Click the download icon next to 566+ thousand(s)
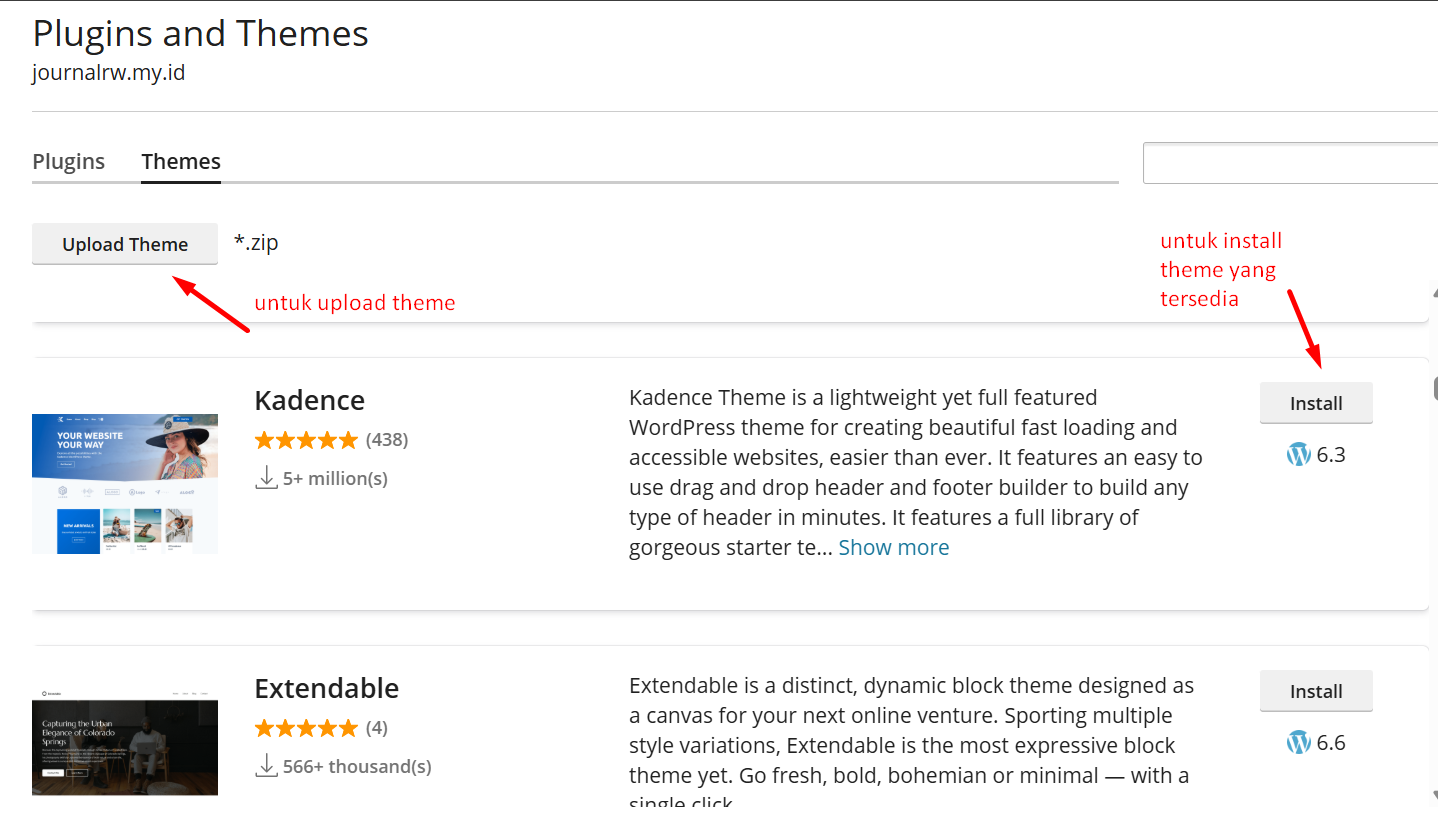 [x=266, y=766]
